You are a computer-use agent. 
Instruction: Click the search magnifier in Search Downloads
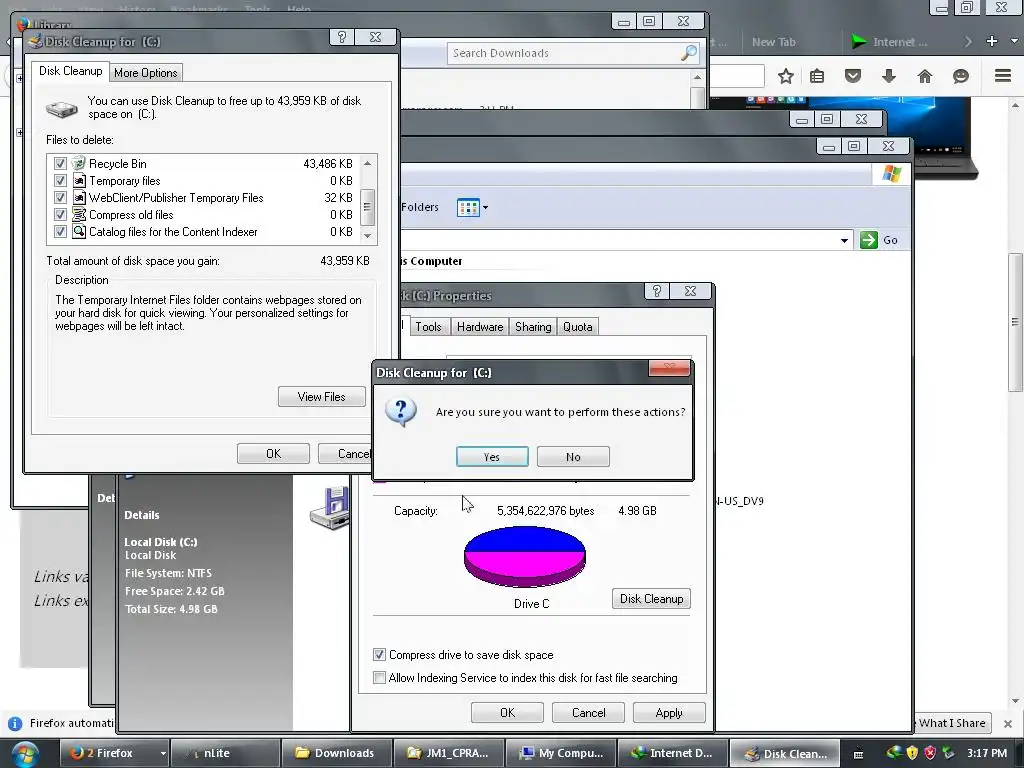click(688, 53)
